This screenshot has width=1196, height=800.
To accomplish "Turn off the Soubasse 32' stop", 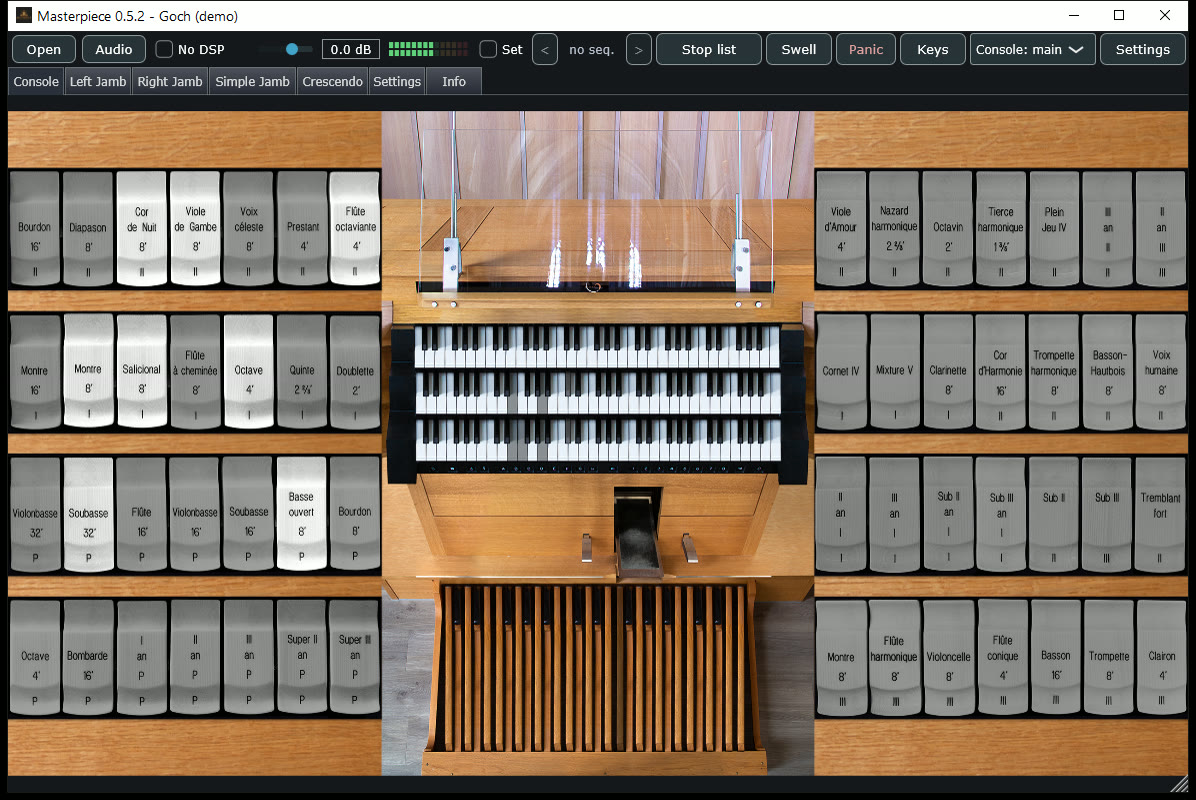I will [88, 515].
